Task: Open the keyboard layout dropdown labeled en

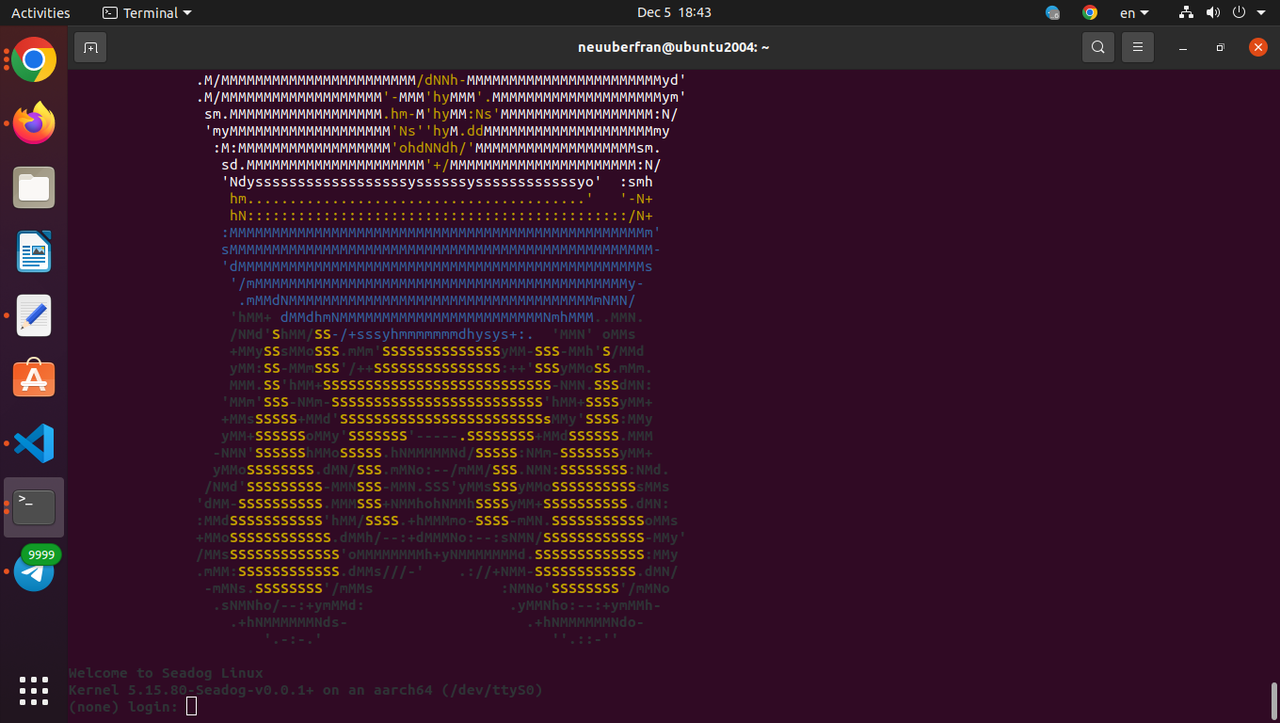Action: [1134, 13]
